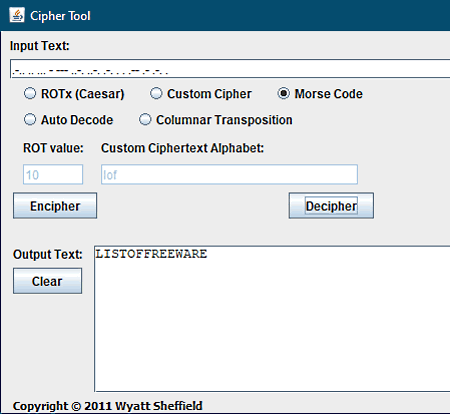Click the Cipher Tool window title
This screenshot has height=414, width=450.
click(x=60, y=16)
